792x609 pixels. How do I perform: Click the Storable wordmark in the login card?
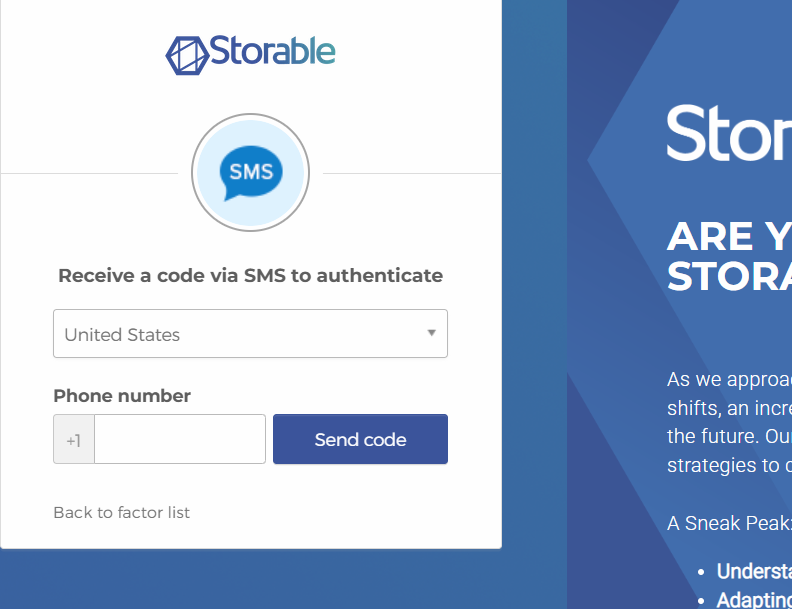tap(272, 51)
